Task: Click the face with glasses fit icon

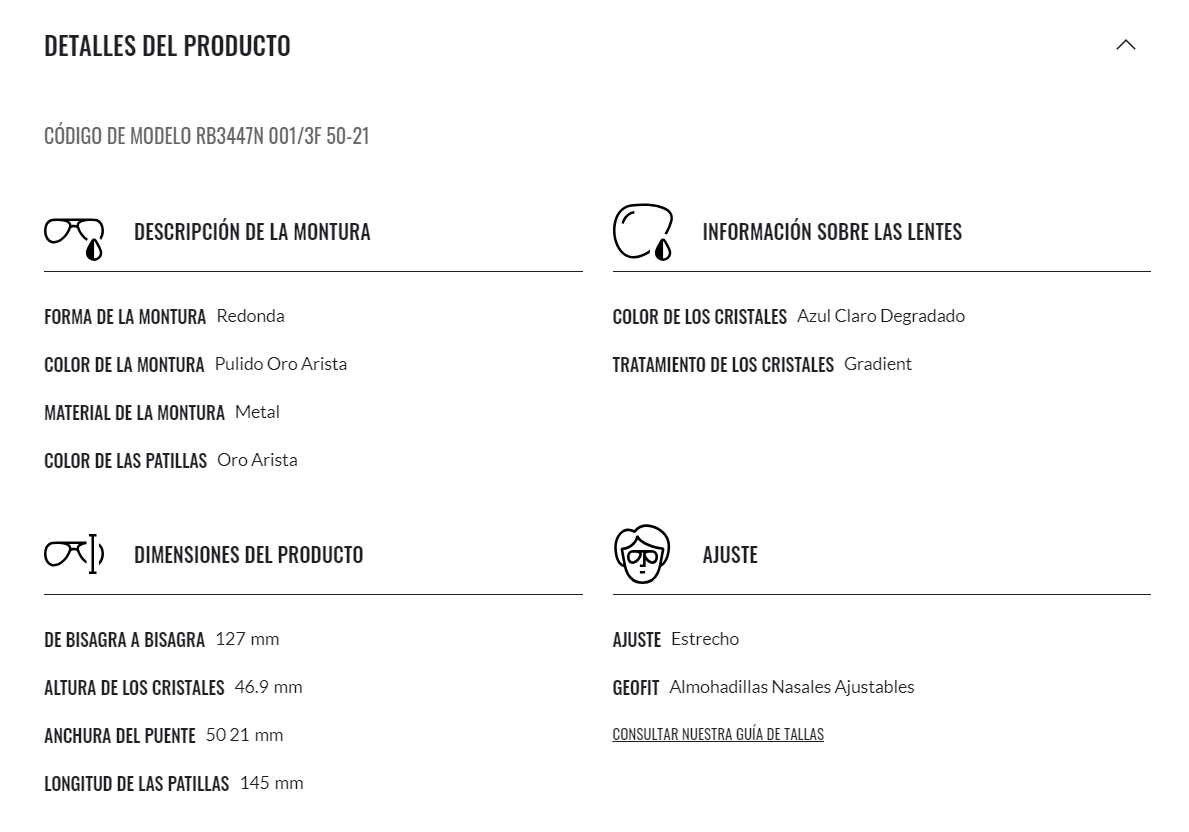Action: [x=642, y=554]
